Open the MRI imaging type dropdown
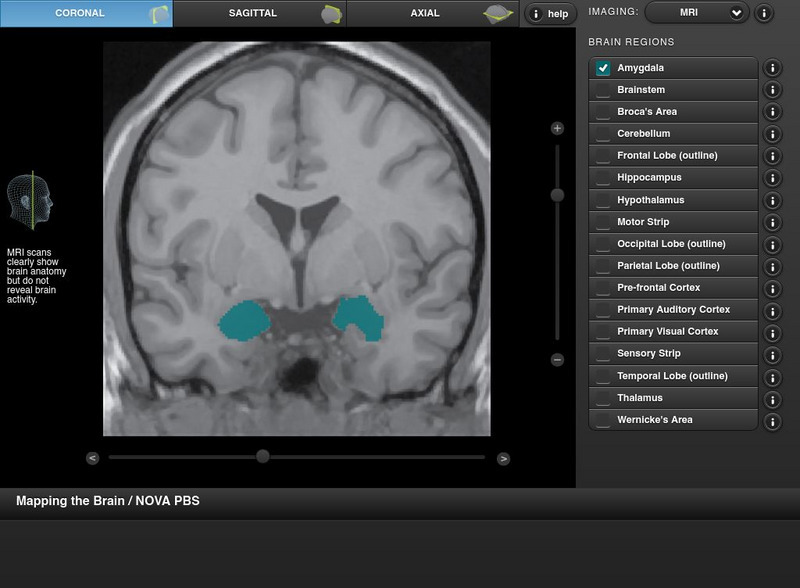 click(696, 13)
